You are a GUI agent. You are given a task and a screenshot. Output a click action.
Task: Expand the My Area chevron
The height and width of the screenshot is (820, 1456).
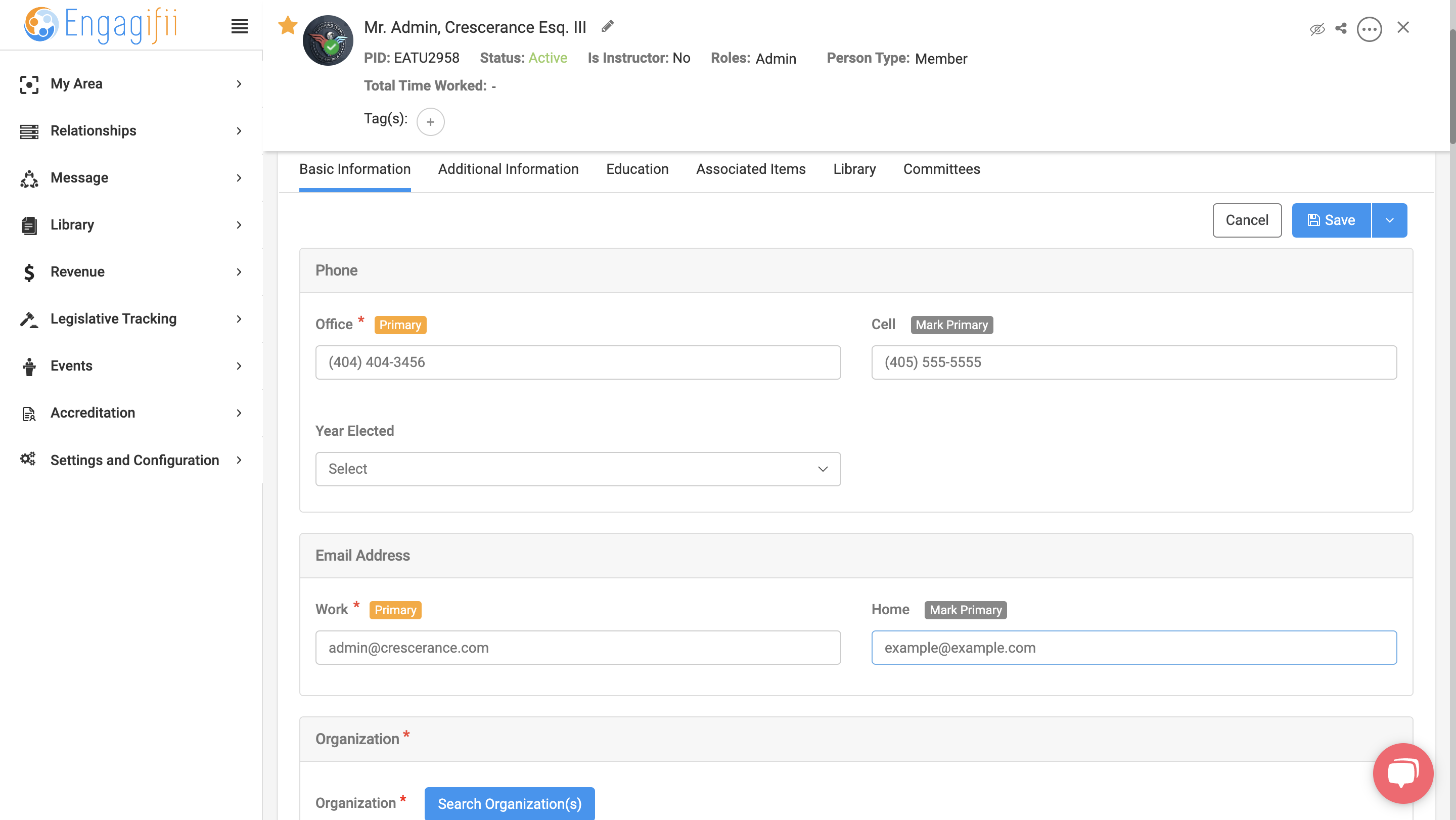pos(239,84)
